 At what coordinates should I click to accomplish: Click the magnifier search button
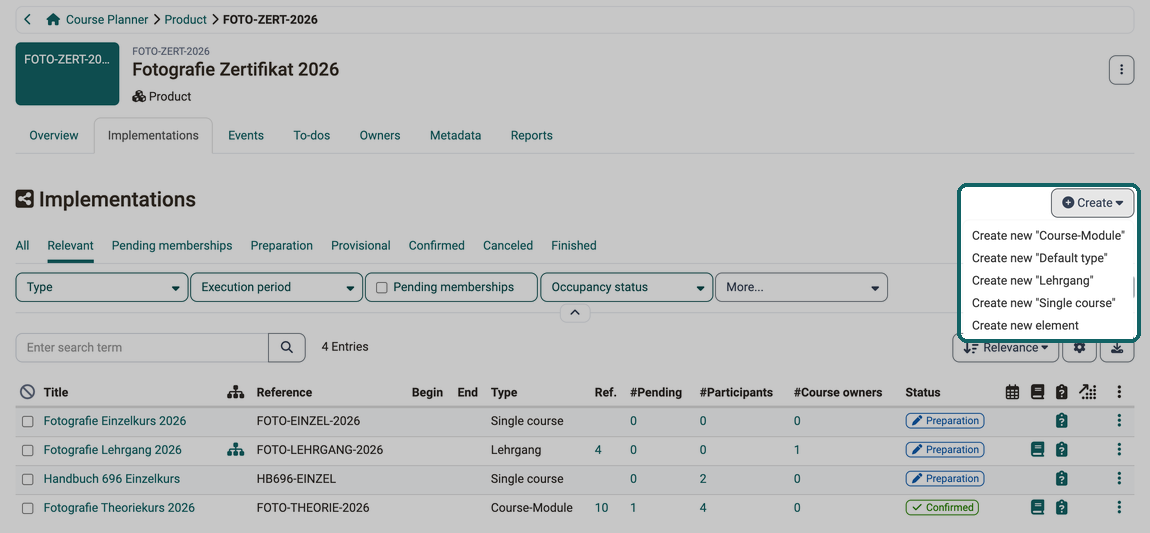point(287,348)
